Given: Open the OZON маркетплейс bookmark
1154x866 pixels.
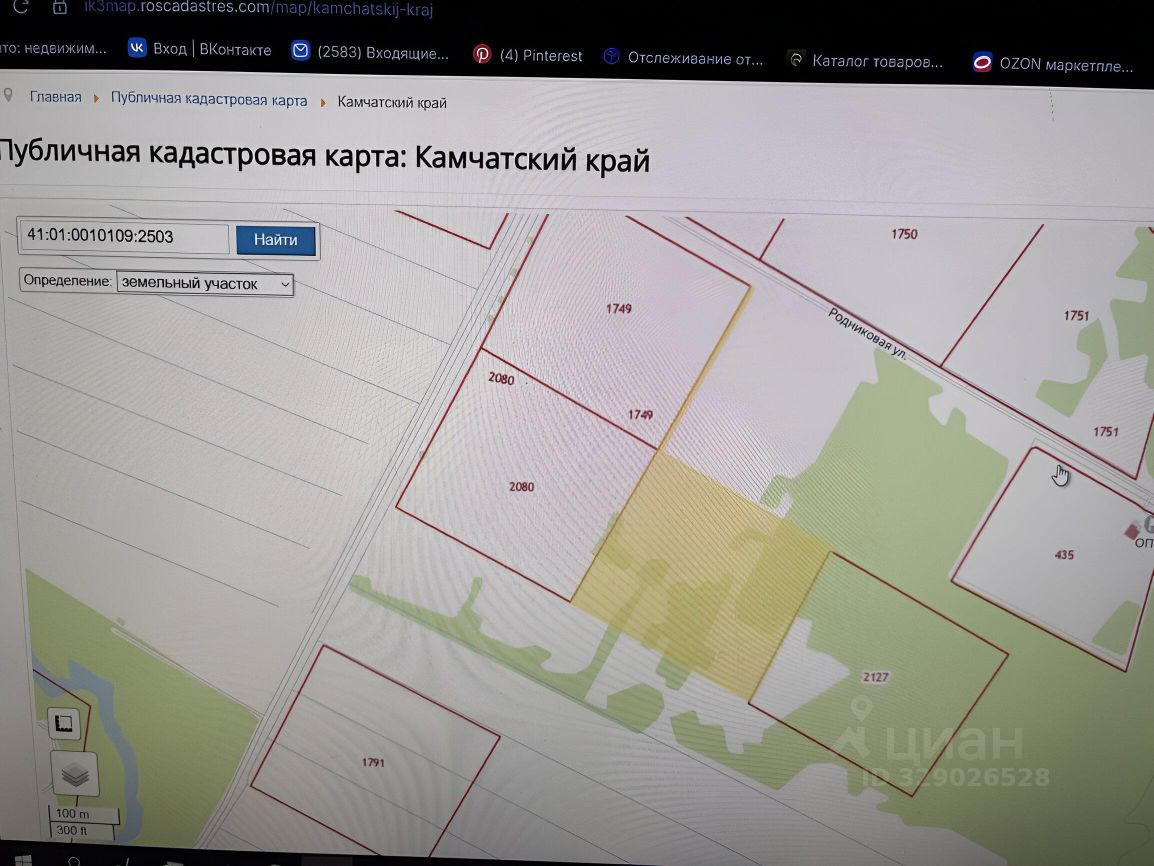Looking at the screenshot, I should (1053, 64).
